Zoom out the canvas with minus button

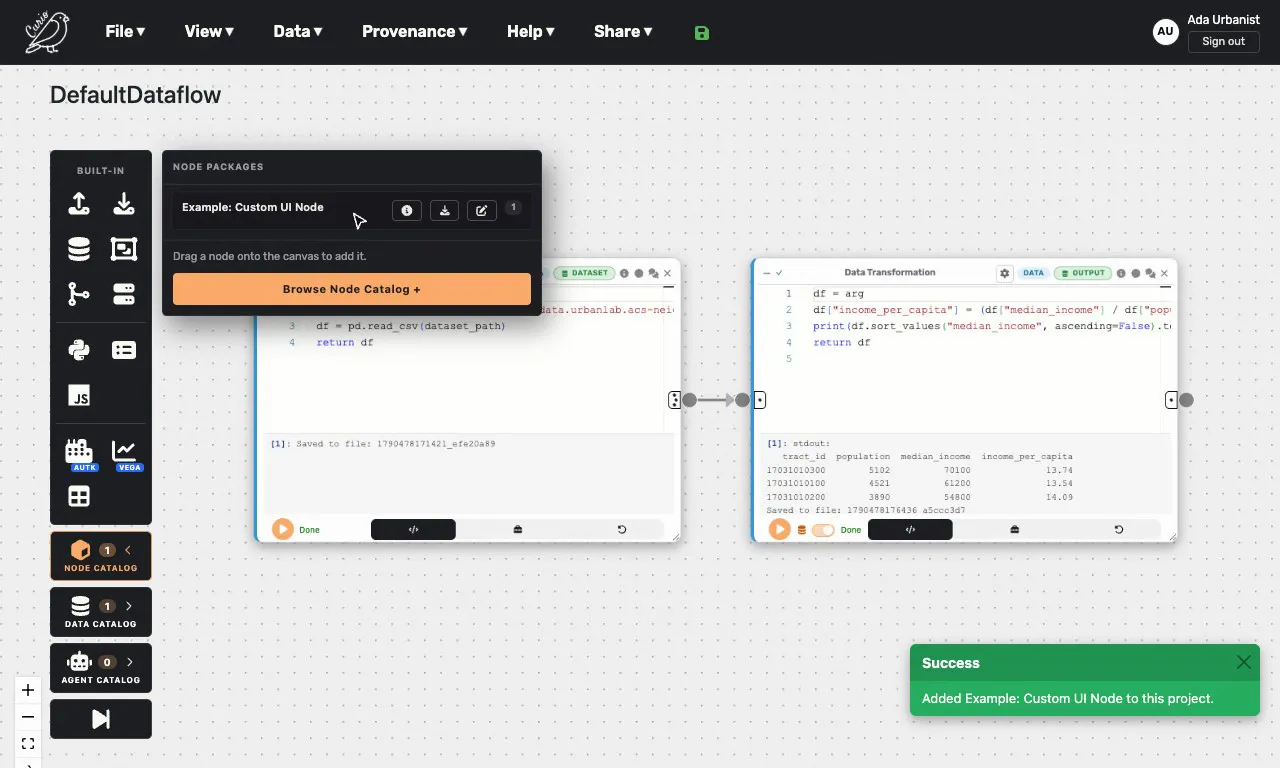tap(28, 717)
